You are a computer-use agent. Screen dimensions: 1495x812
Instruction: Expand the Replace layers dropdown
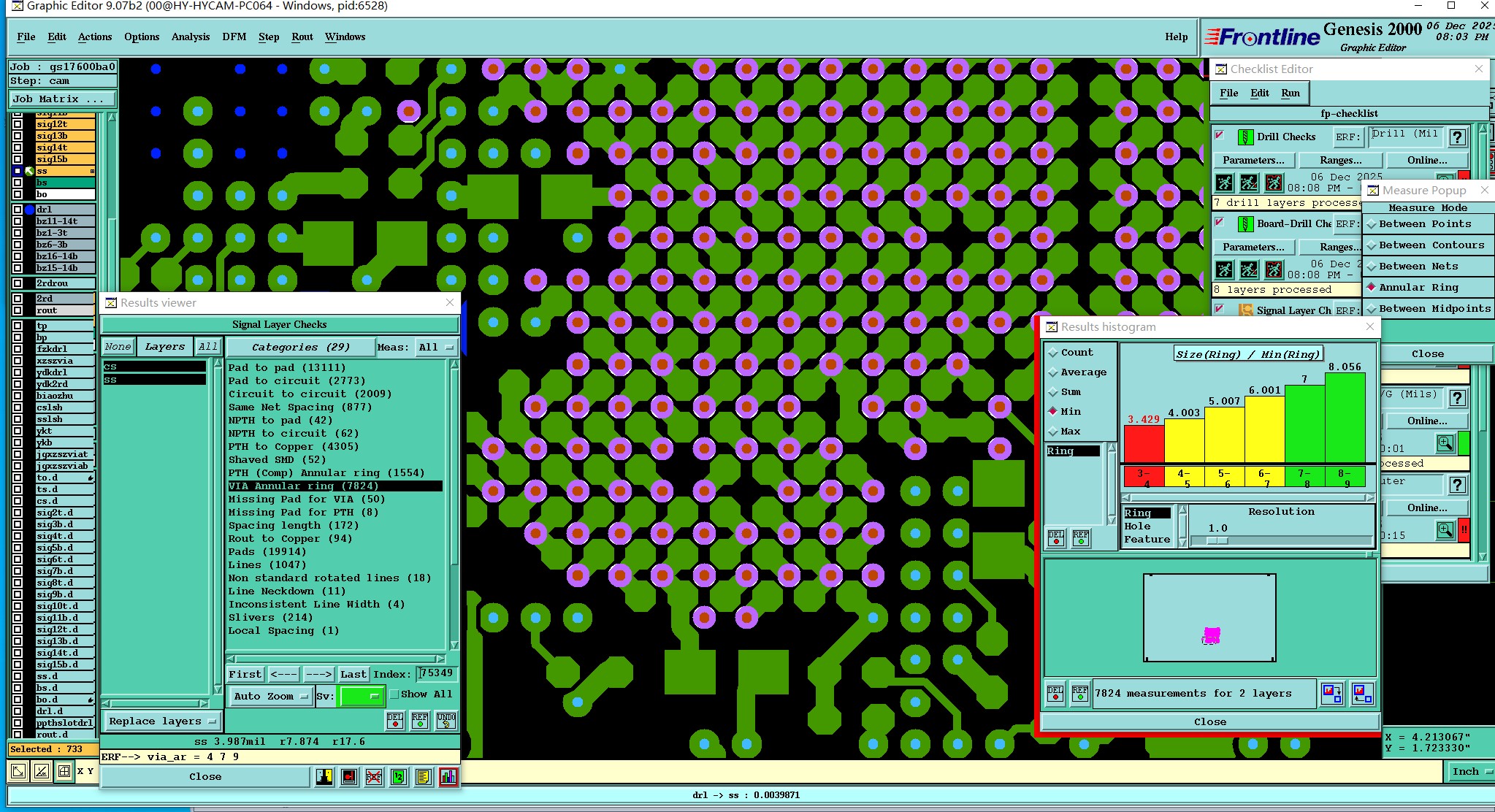(x=162, y=721)
